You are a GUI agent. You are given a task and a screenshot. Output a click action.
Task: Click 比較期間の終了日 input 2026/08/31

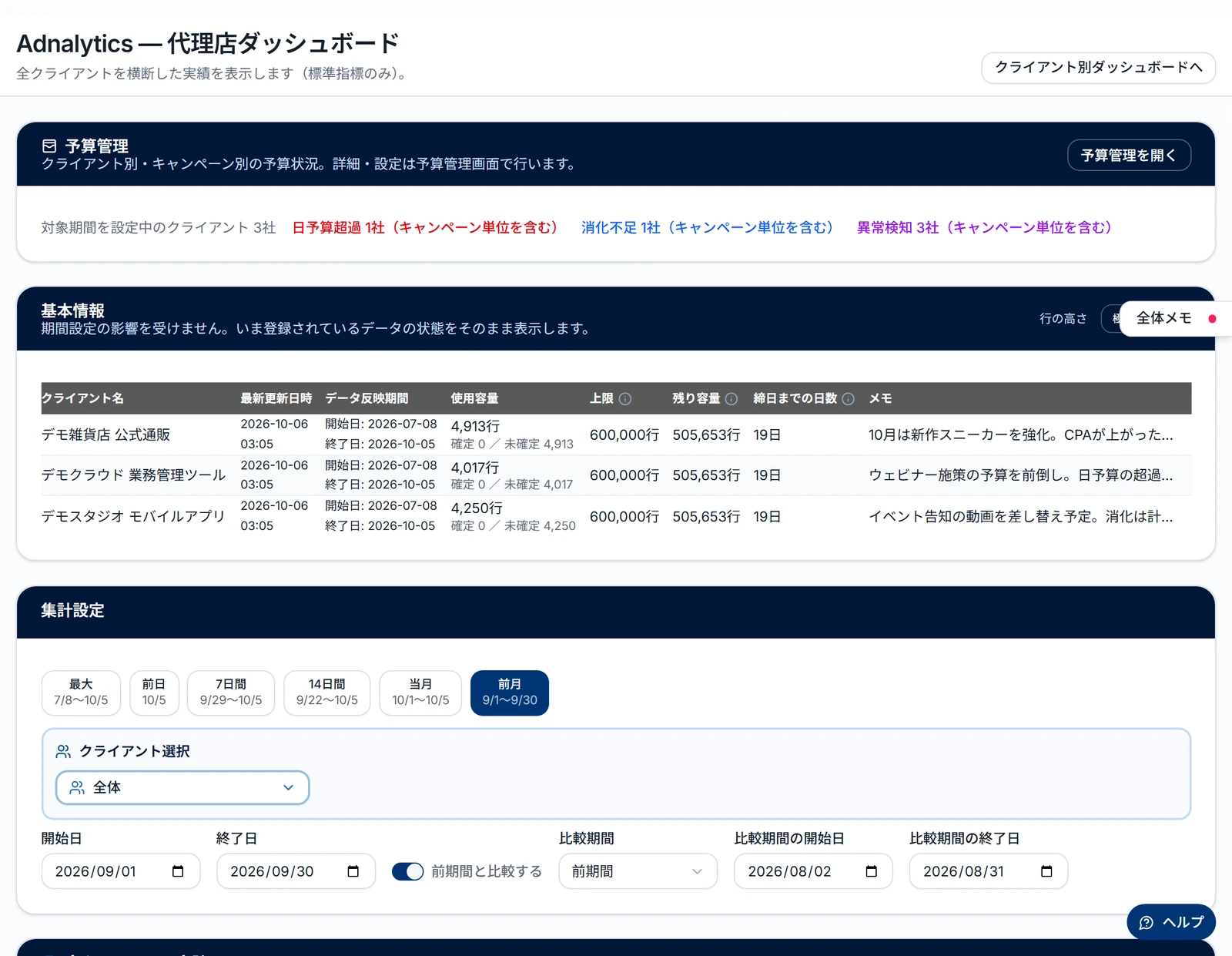989,871
